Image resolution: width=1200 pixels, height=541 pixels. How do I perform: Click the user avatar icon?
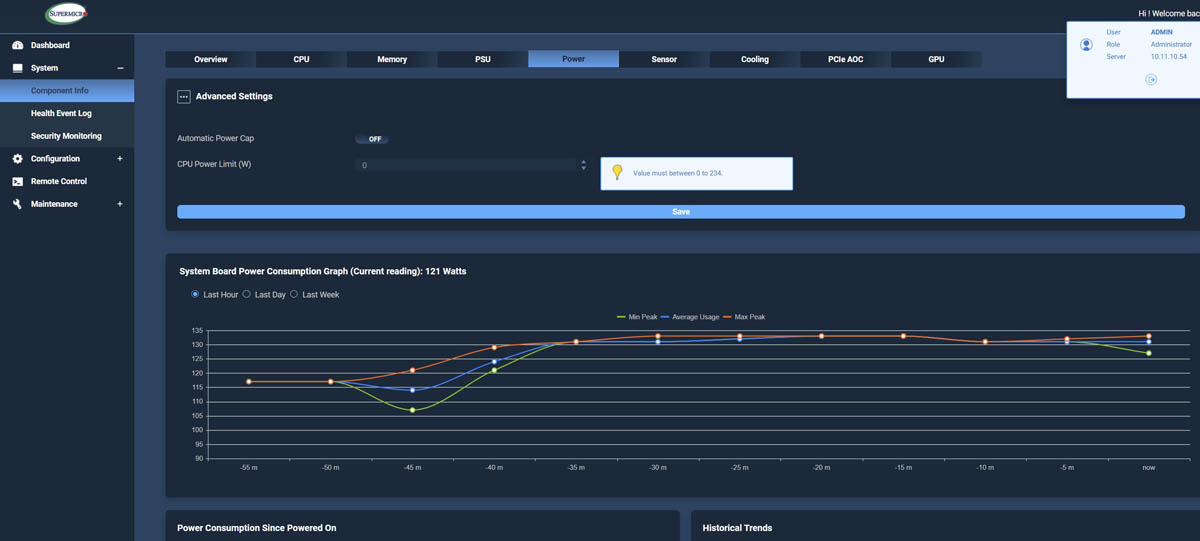(1086, 45)
